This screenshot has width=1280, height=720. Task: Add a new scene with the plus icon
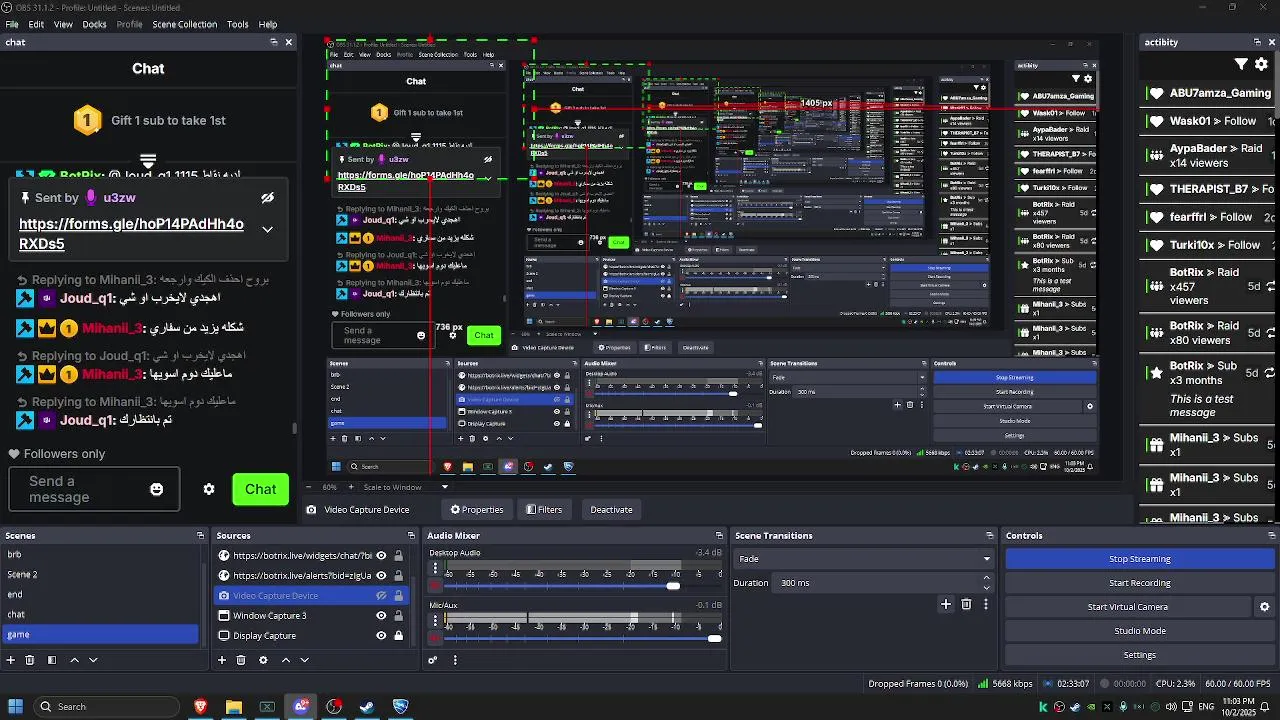(x=11, y=660)
